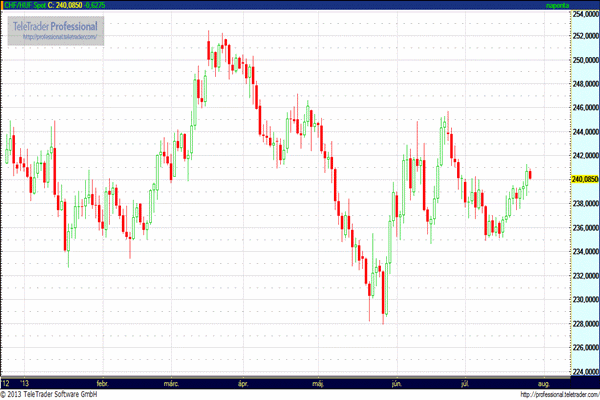Click the 'ápr.' date axis label

pyautogui.click(x=241, y=383)
